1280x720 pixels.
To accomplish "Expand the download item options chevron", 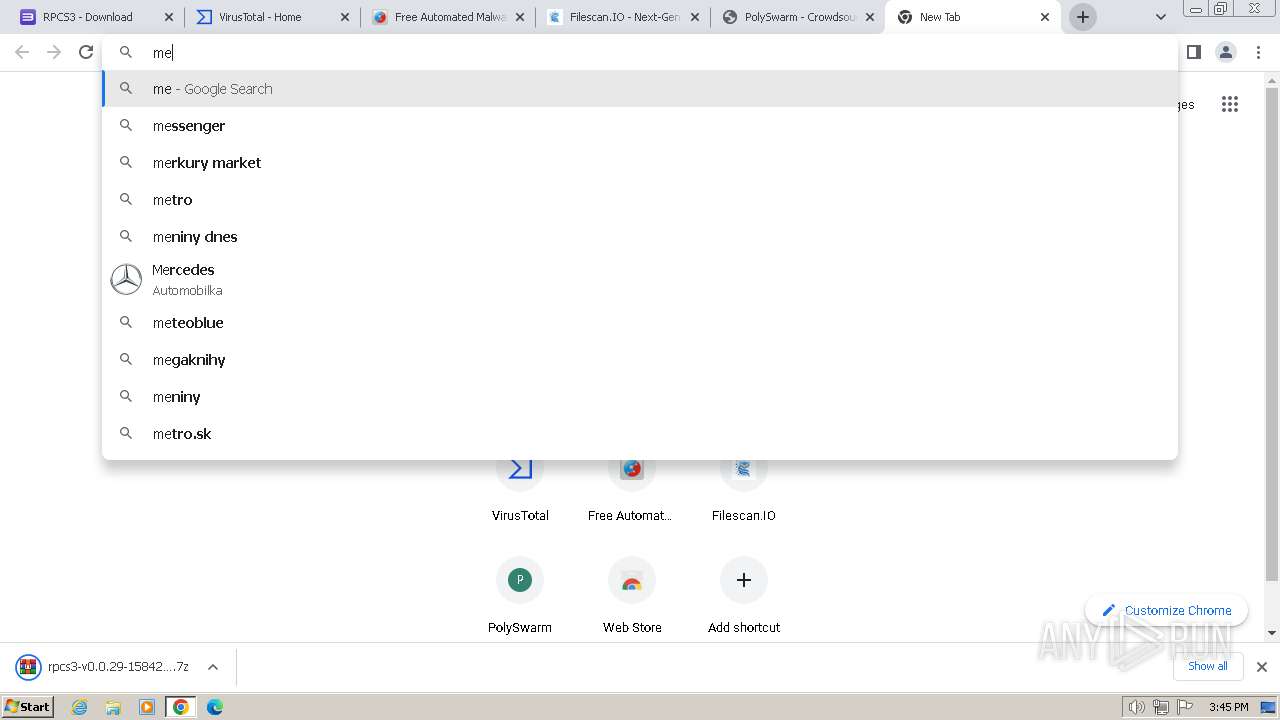I will click(213, 667).
